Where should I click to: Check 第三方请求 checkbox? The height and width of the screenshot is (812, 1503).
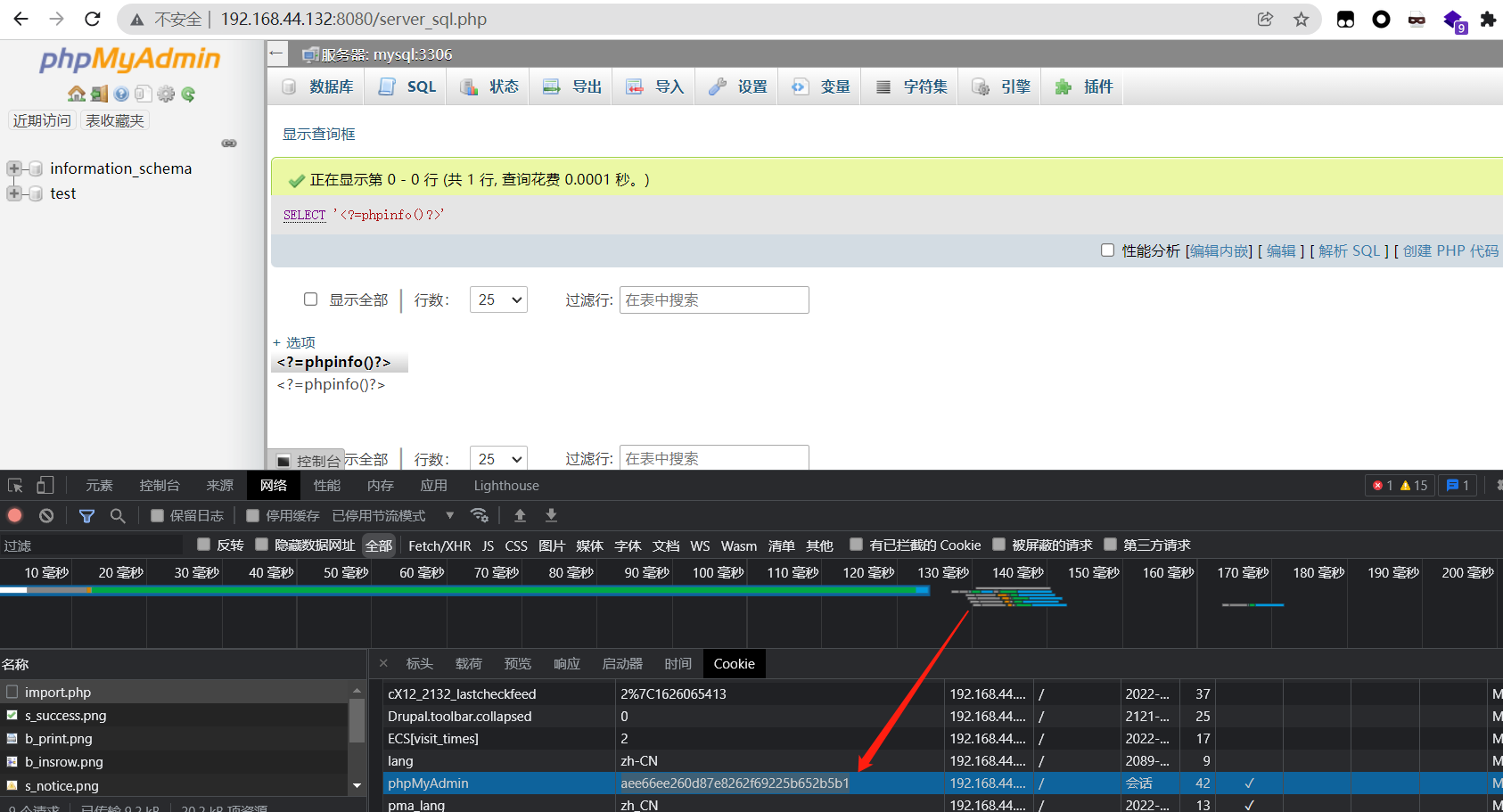1110,544
